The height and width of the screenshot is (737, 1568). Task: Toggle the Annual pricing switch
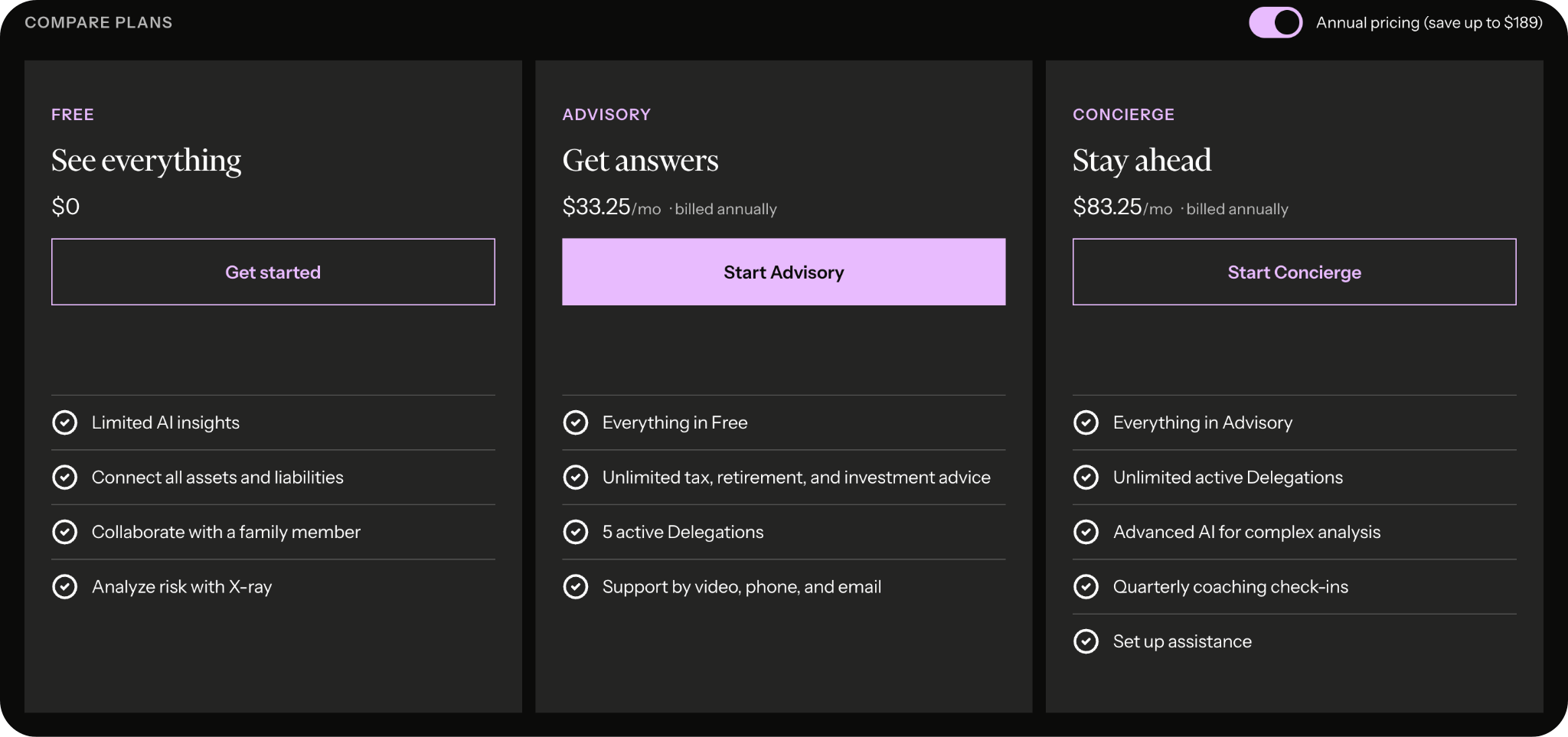(1276, 22)
